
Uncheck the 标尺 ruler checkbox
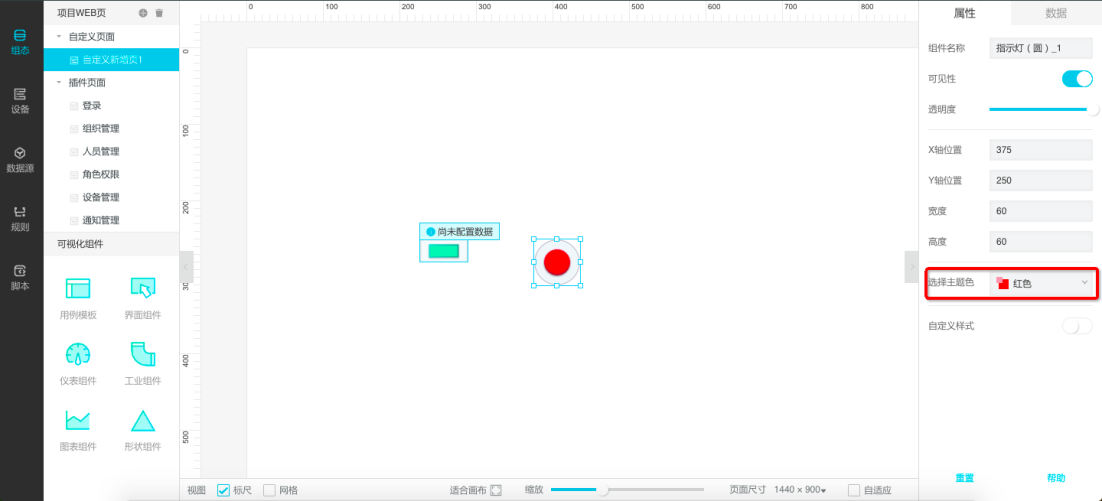pyautogui.click(x=223, y=490)
